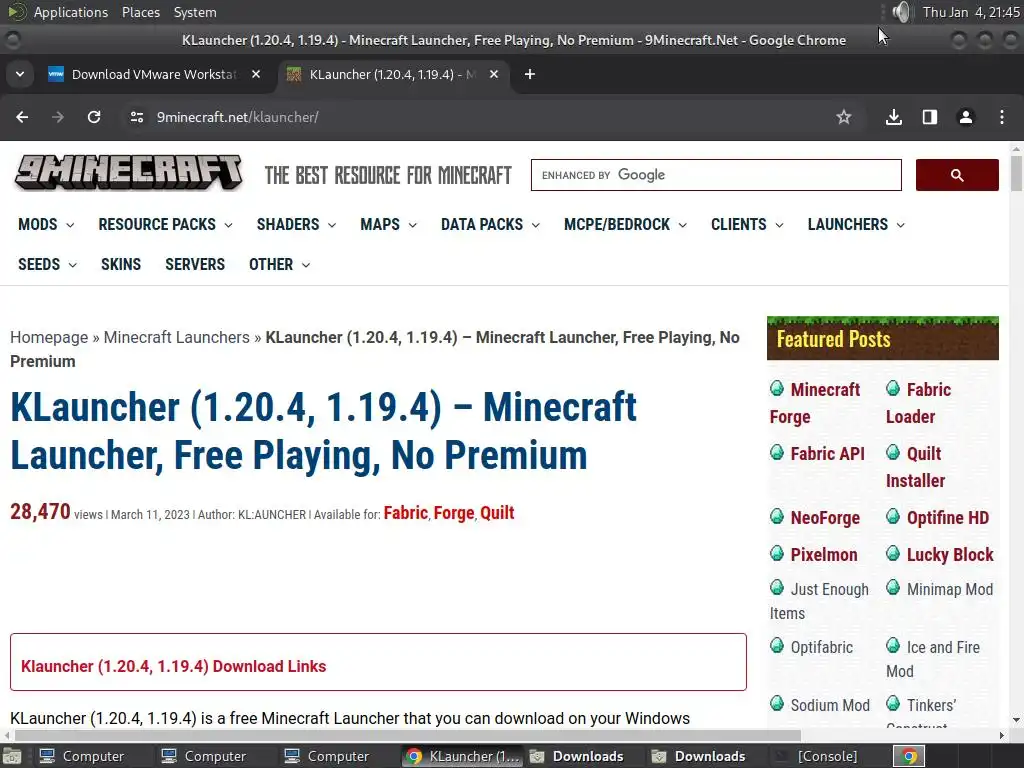Click the volume speaker icon in top panel
1024x768 pixels.
901,12
